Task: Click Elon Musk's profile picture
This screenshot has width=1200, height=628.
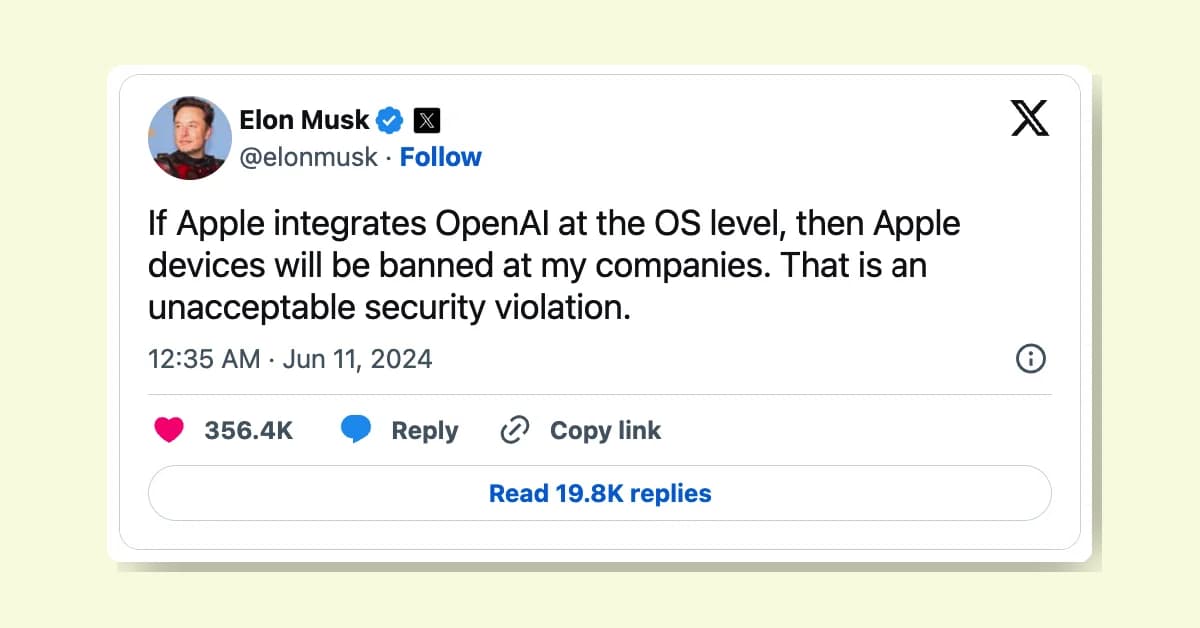Action: click(189, 138)
